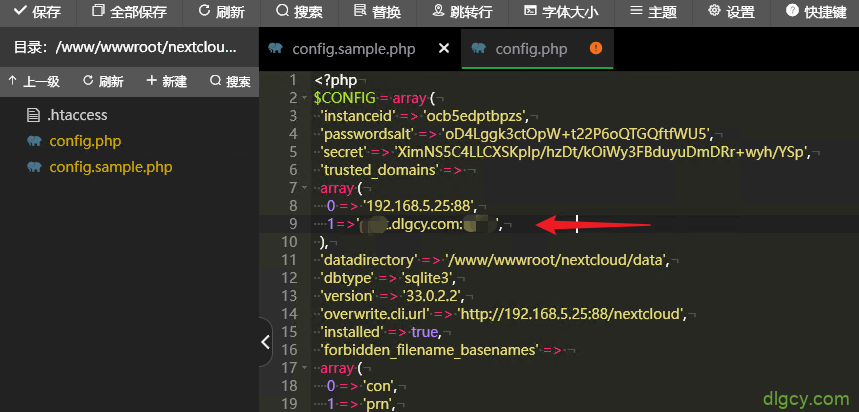Open config.php in file tree
The width and height of the screenshot is (859, 412).
85,141
